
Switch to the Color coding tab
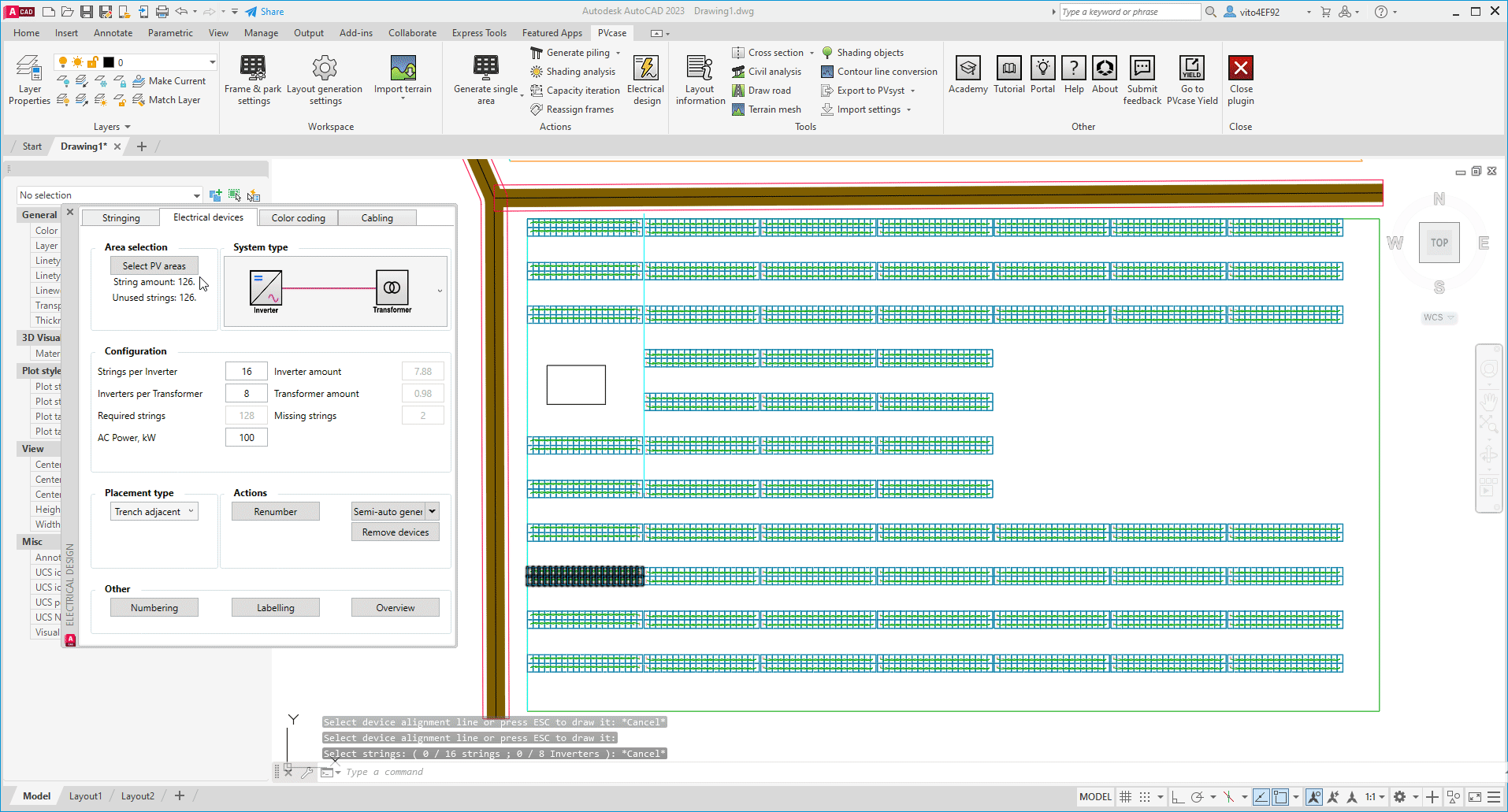click(298, 218)
